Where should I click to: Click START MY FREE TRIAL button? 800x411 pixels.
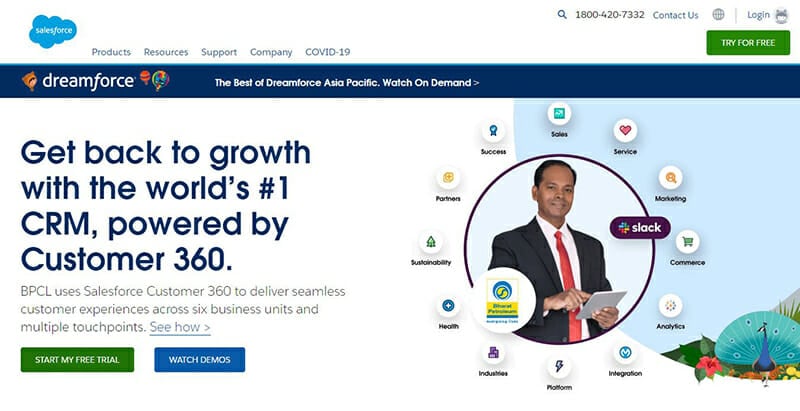pos(77,359)
